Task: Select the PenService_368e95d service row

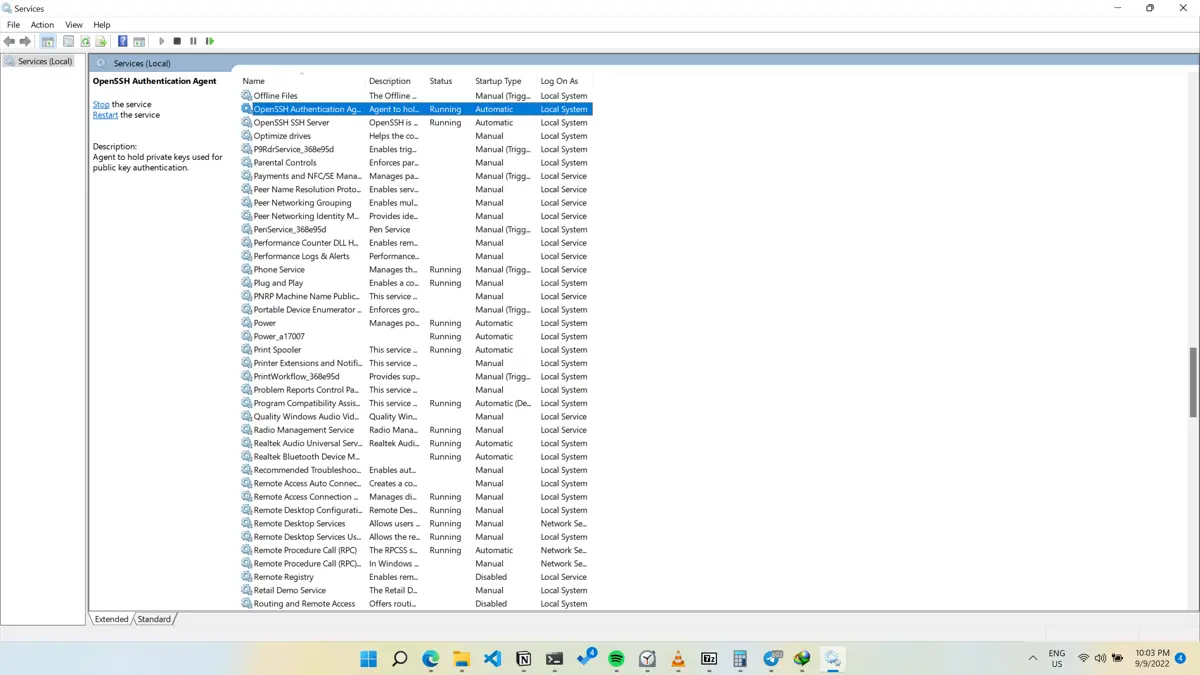Action: (x=416, y=230)
